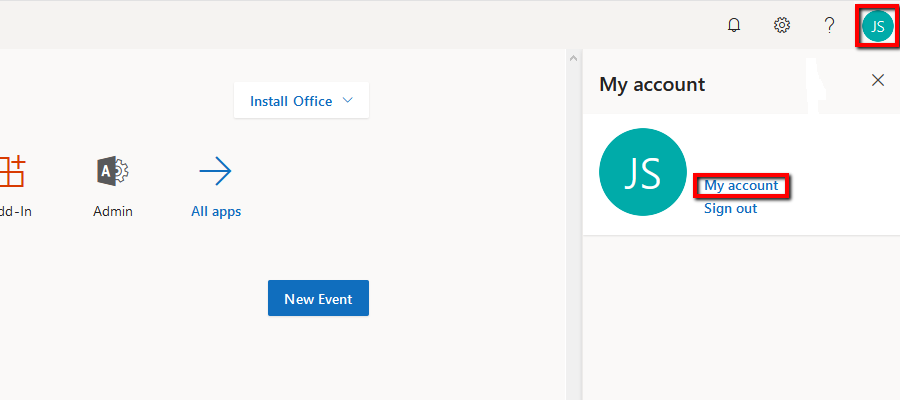Viewport: 900px width, 400px height.
Task: Open the settings gear icon
Action: pos(782,25)
